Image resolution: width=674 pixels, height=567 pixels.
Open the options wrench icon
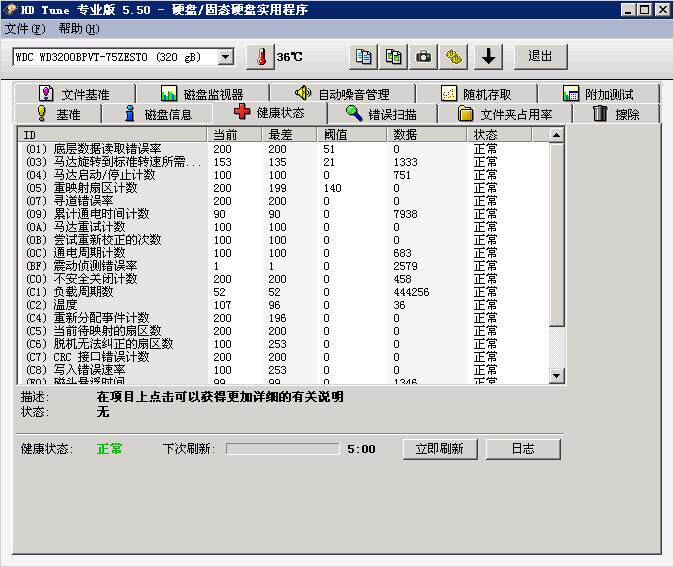[453, 57]
